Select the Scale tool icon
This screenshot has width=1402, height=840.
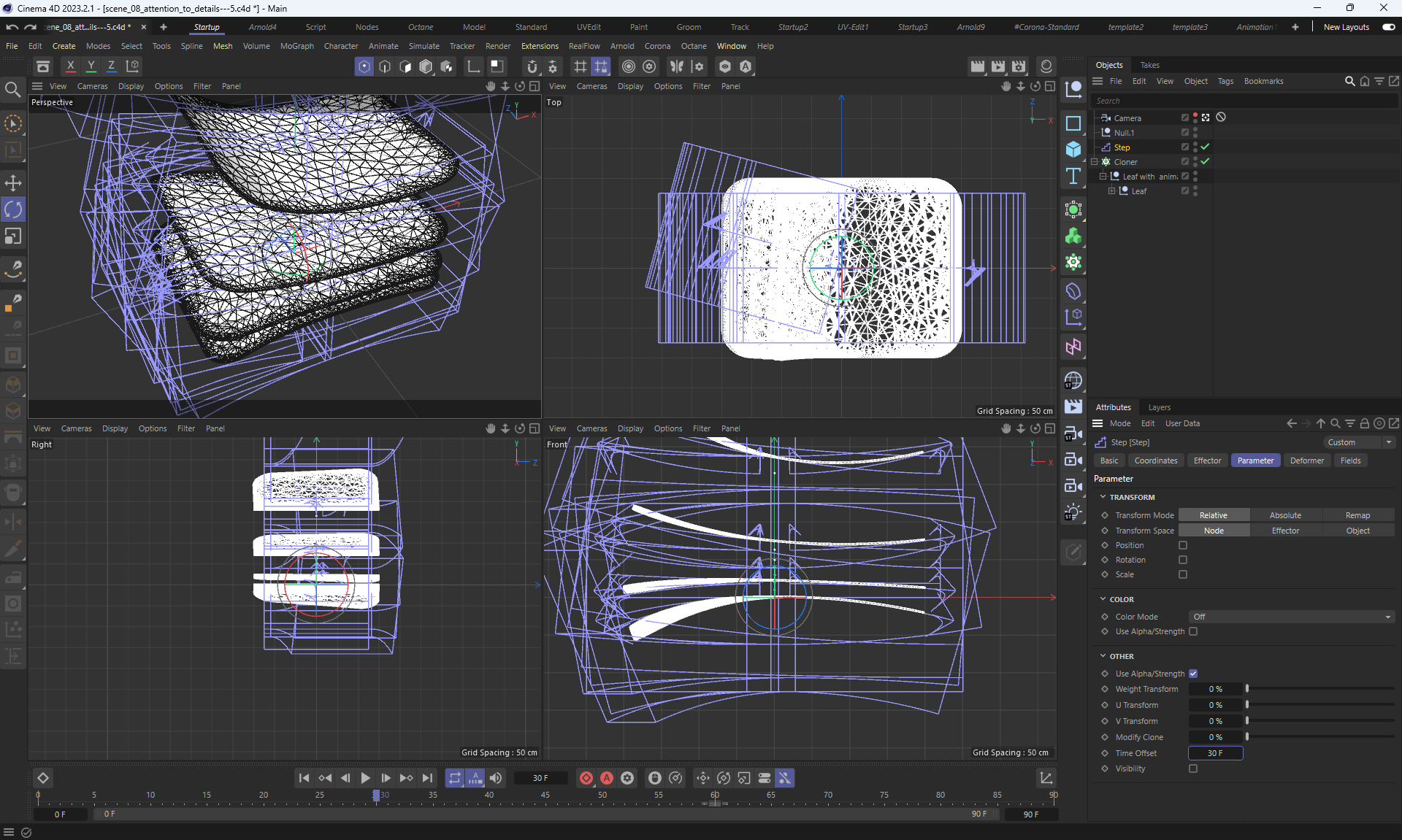pyautogui.click(x=13, y=236)
